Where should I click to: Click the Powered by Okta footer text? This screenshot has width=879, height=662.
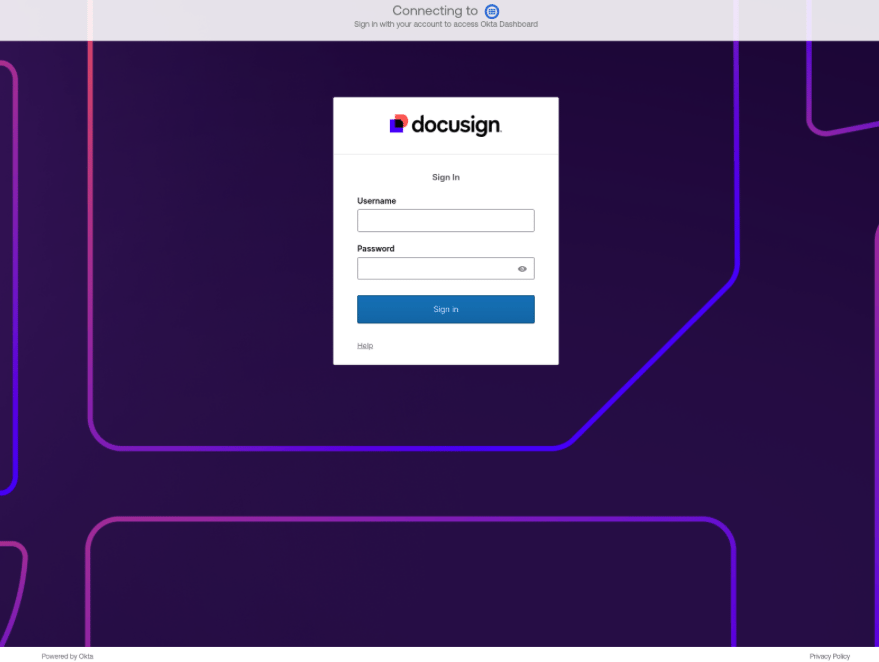[67, 656]
